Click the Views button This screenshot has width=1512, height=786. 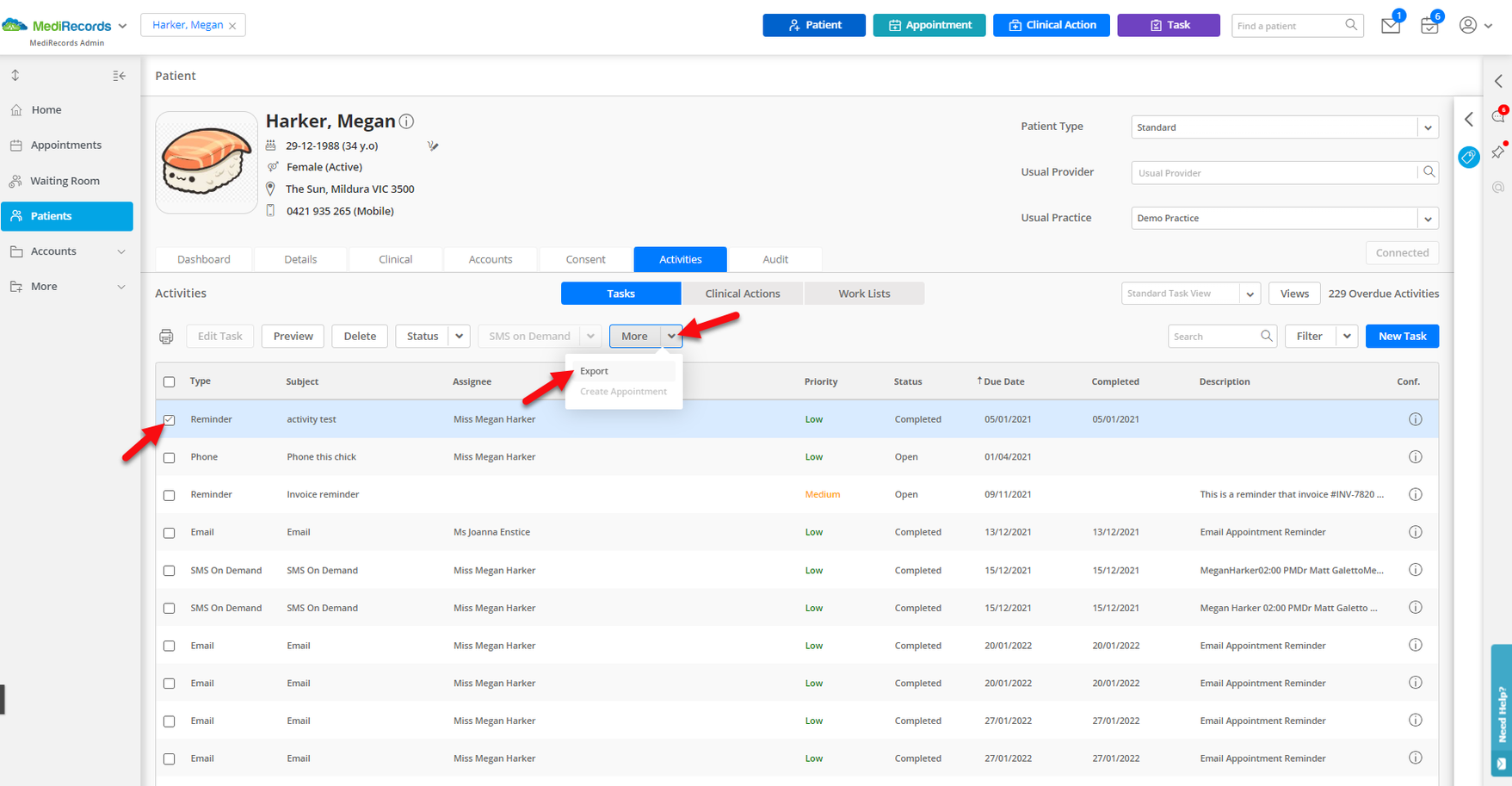(x=1294, y=294)
